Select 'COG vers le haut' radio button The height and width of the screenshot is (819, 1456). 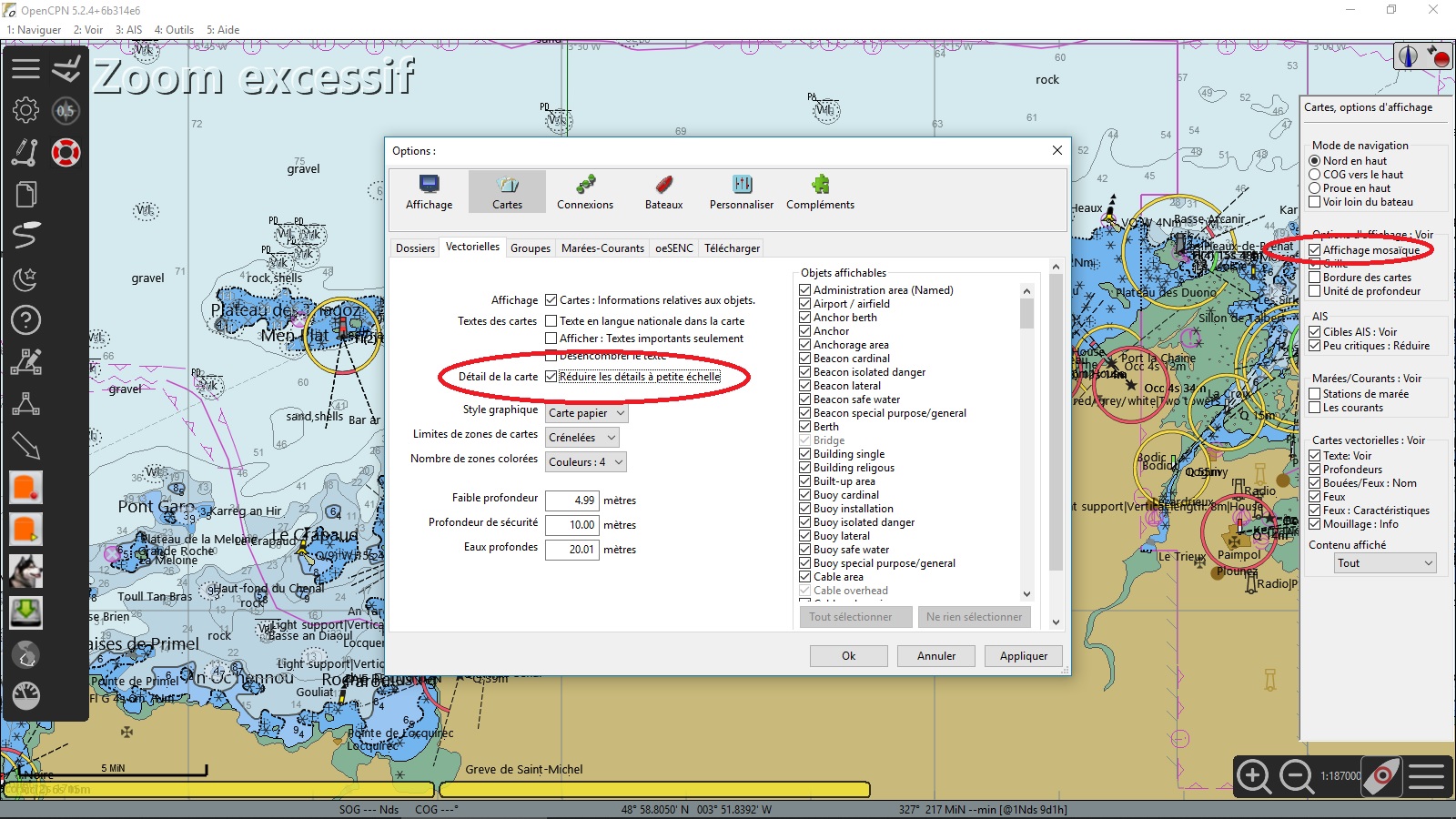tap(1315, 175)
